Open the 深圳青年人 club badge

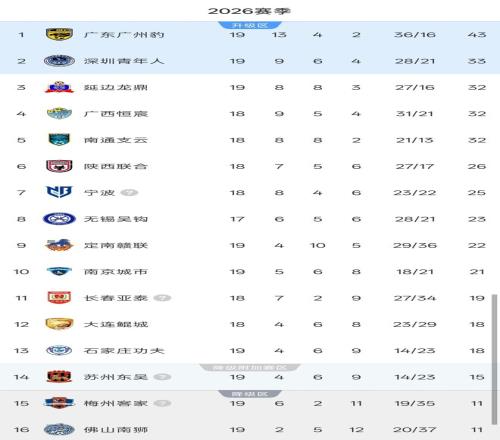[59, 61]
